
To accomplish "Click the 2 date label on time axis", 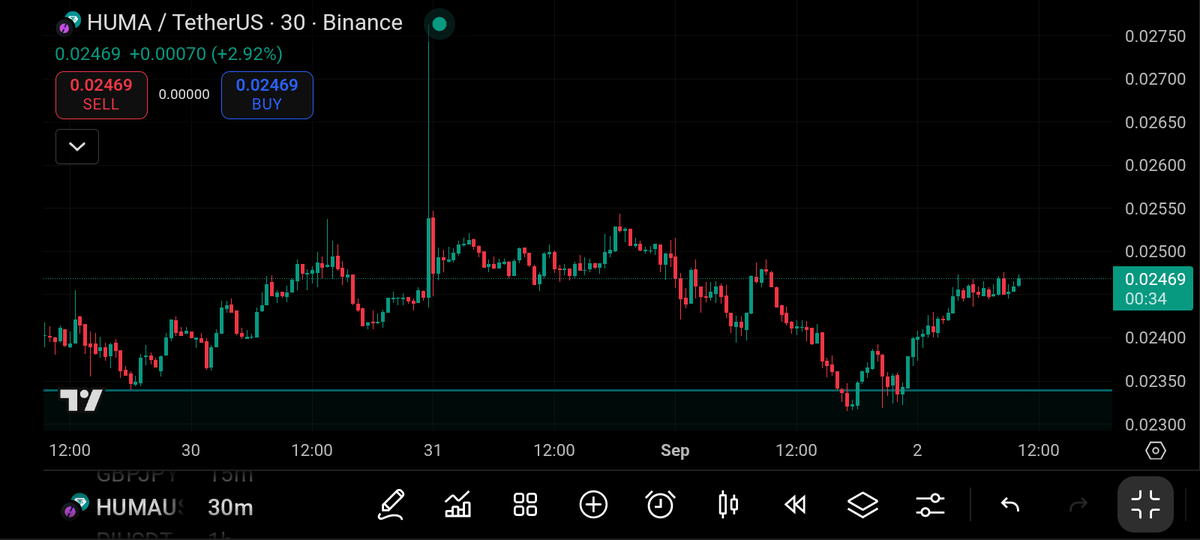I will (917, 451).
